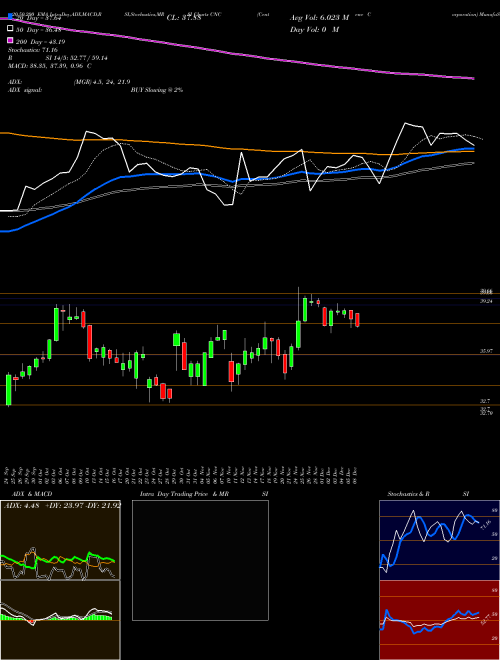The width and height of the screenshot is (500, 660).
Task: Click the blue 20 Day legend swatch
Action: pyautogui.click(x=10, y=17)
